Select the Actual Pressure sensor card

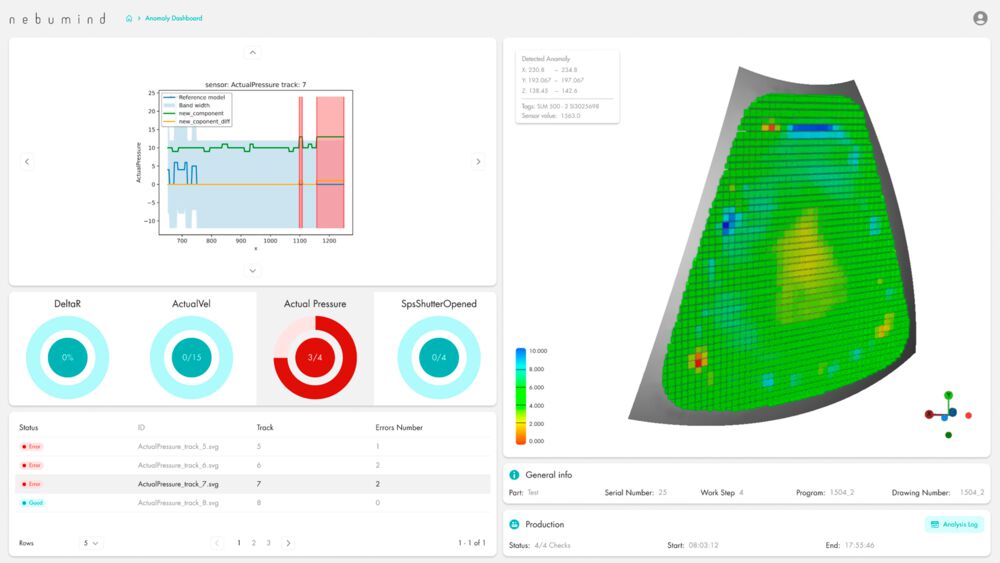pos(315,348)
